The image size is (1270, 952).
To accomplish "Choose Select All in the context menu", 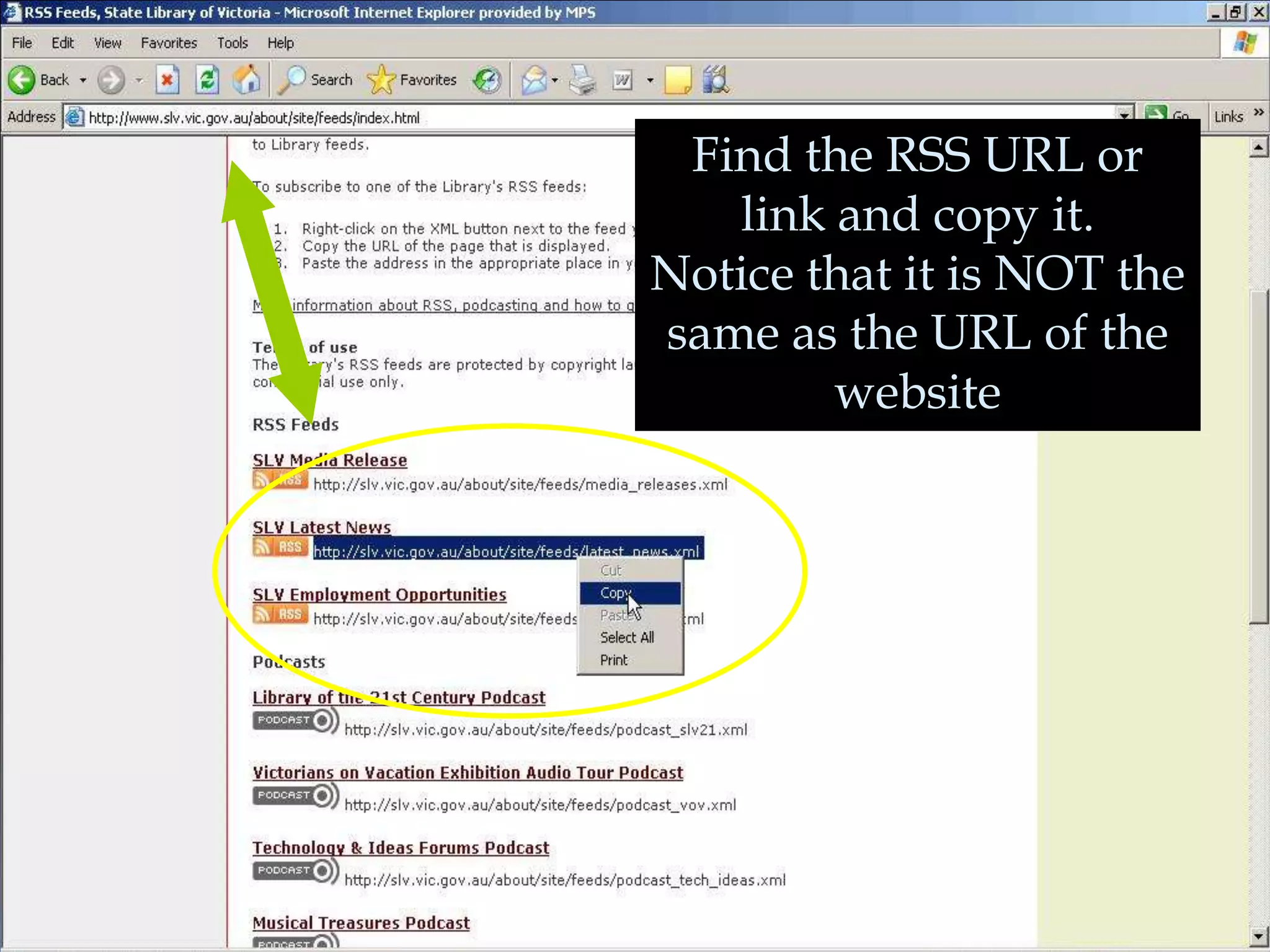I will pyautogui.click(x=630, y=637).
